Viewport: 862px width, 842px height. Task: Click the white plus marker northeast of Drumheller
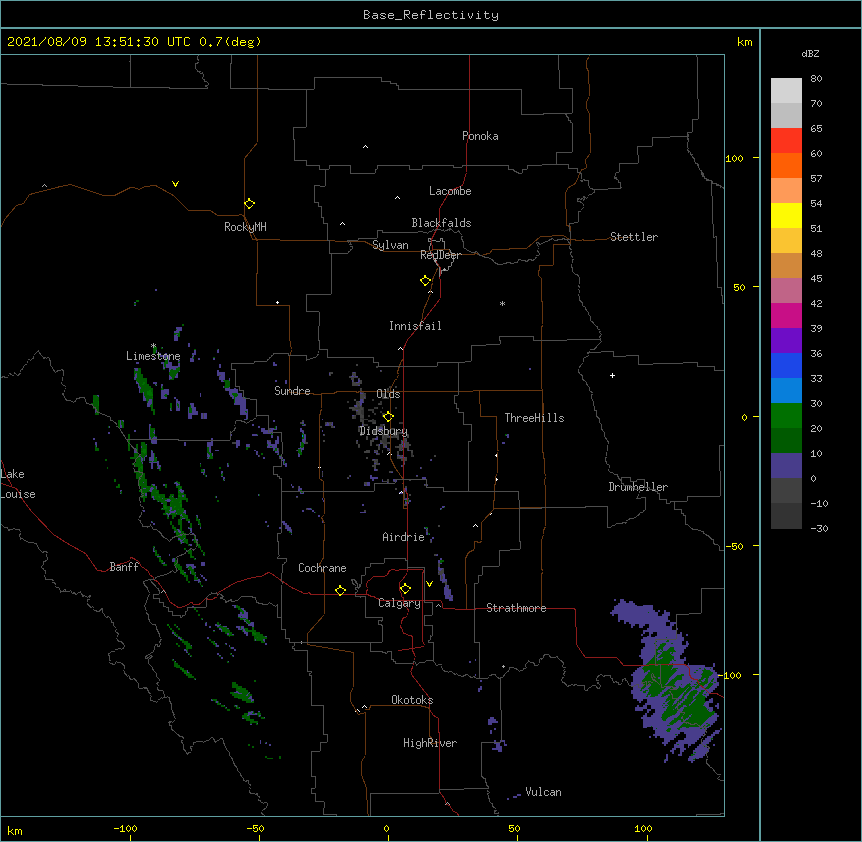[612, 375]
